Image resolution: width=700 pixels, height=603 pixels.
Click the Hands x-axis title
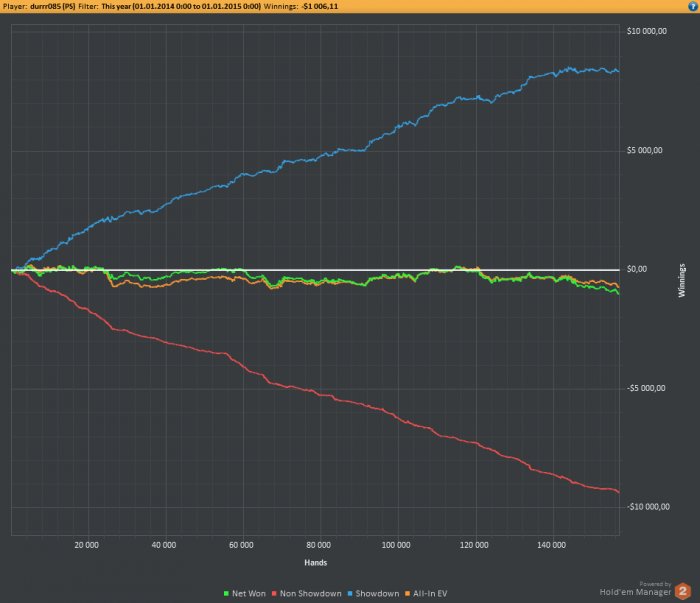coord(316,563)
